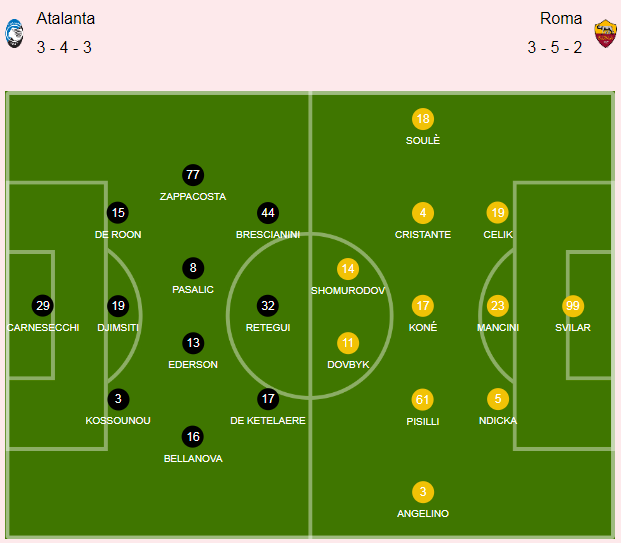Click Zappacosta's number 77 circle

coord(193,175)
